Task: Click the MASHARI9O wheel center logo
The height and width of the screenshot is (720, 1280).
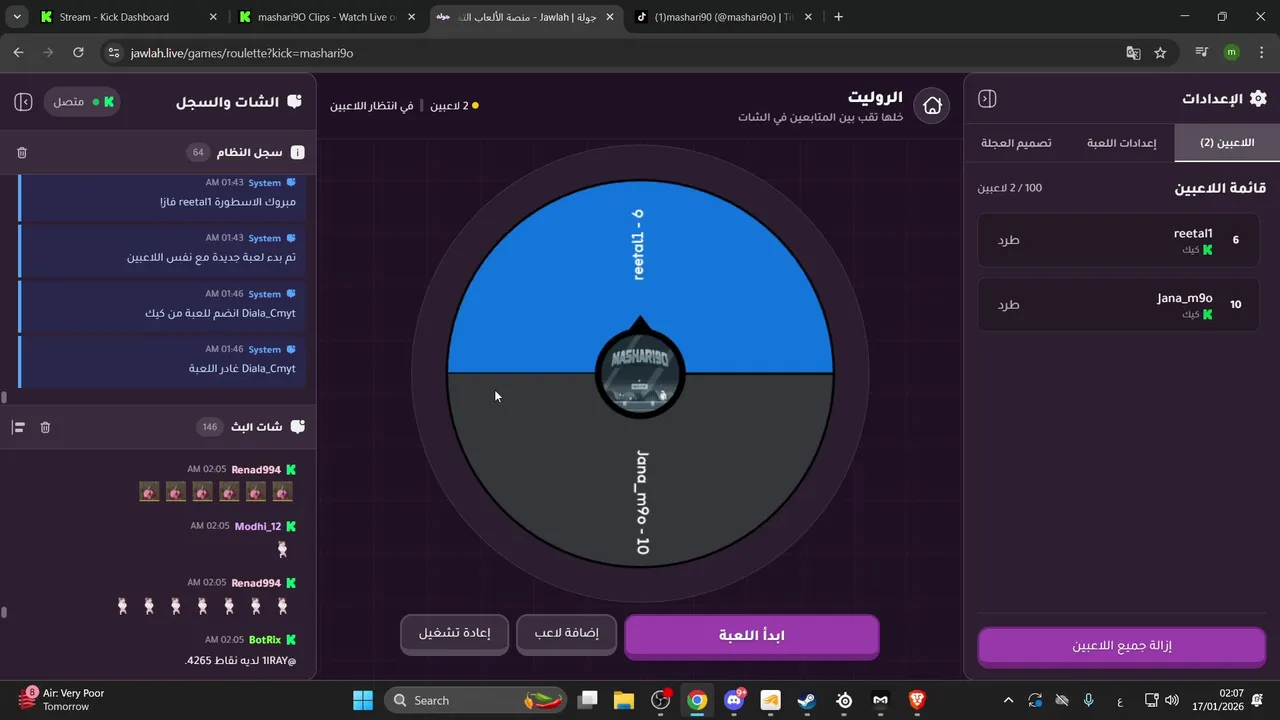Action: coord(640,373)
